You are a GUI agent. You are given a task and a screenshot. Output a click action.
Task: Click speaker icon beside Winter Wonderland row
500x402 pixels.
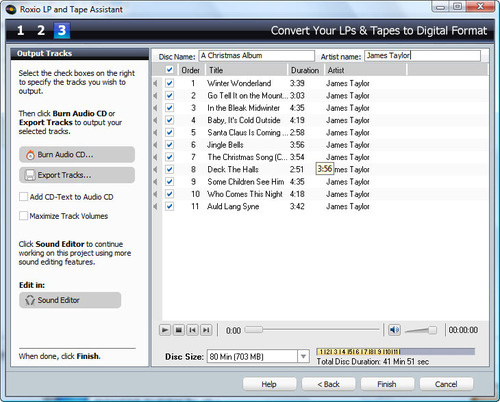pos(156,83)
